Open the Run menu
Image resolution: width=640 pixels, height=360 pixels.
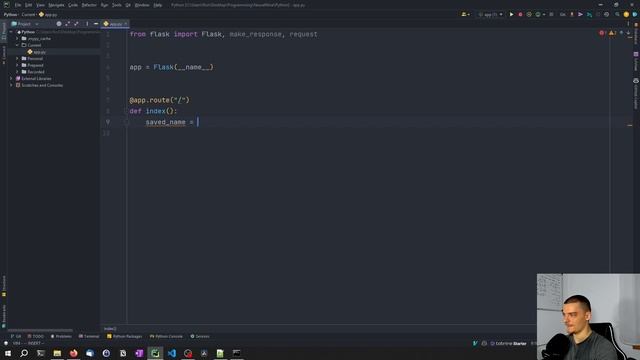tap(104, 5)
